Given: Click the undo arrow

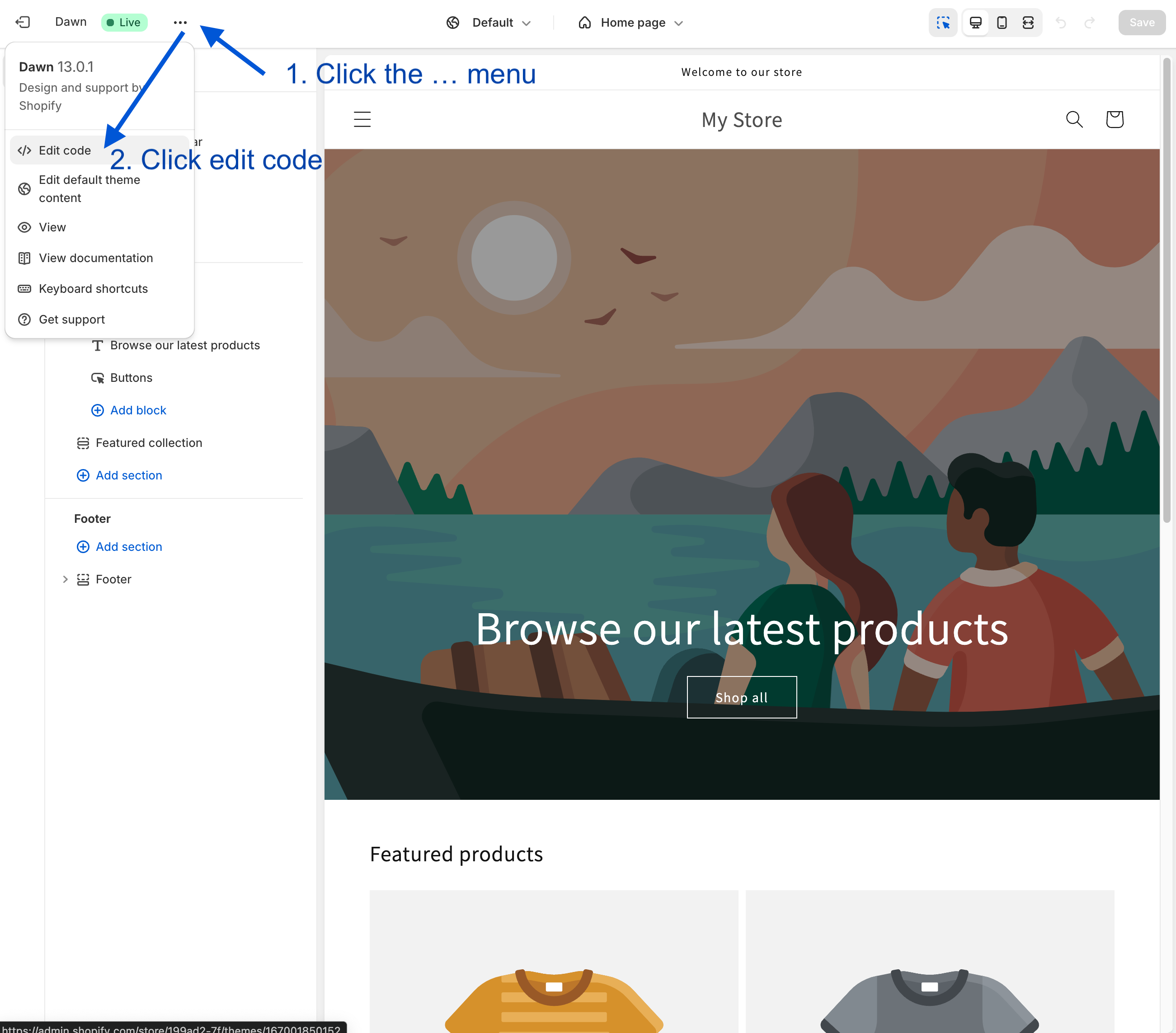Looking at the screenshot, I should click(x=1060, y=23).
